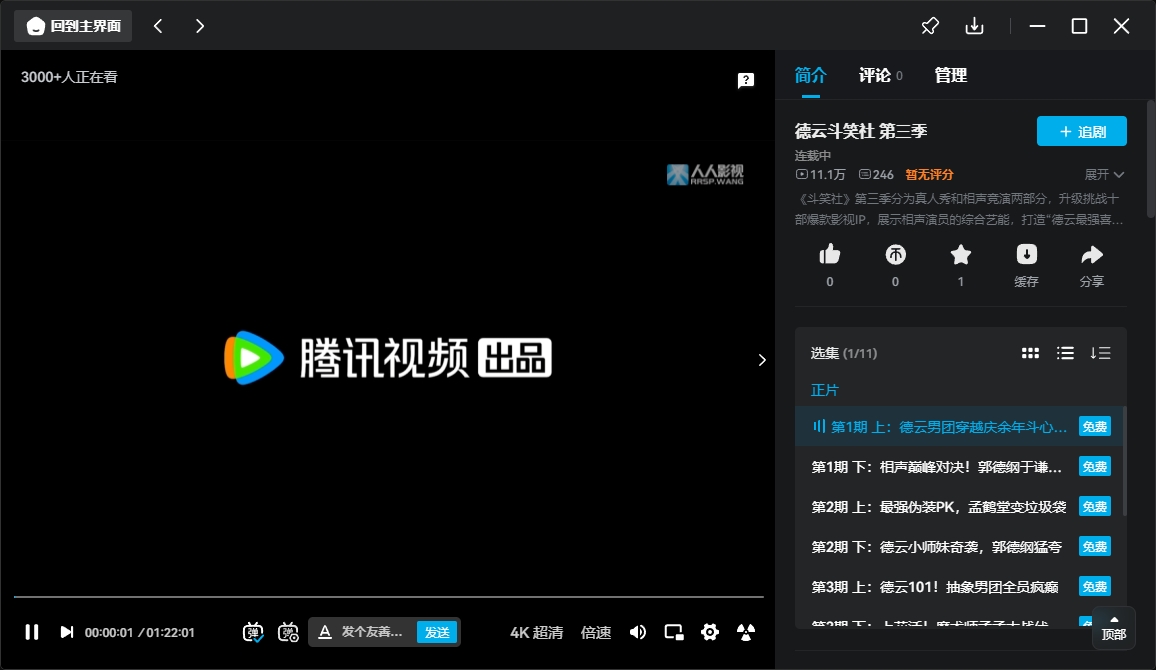The width and height of the screenshot is (1156, 670).
Task: Click the 11.1万 play count
Action: tap(820, 175)
